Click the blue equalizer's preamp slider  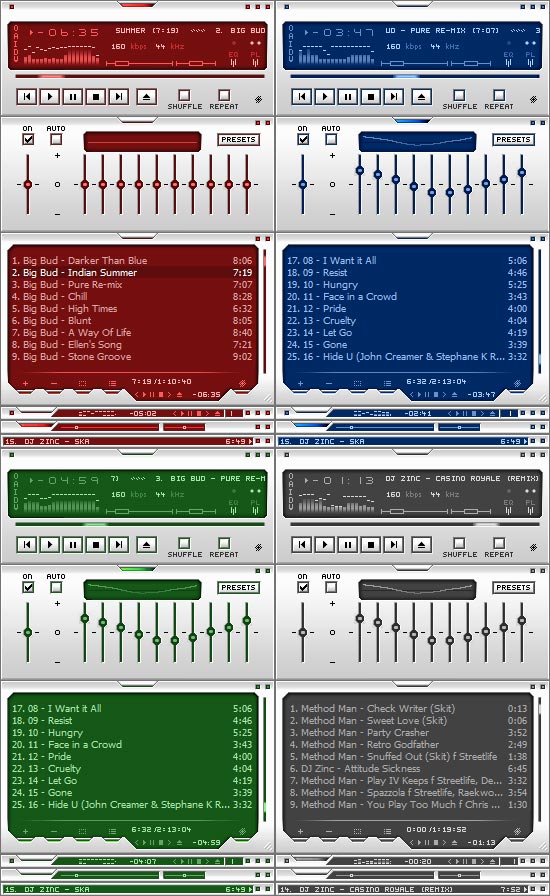point(302,184)
